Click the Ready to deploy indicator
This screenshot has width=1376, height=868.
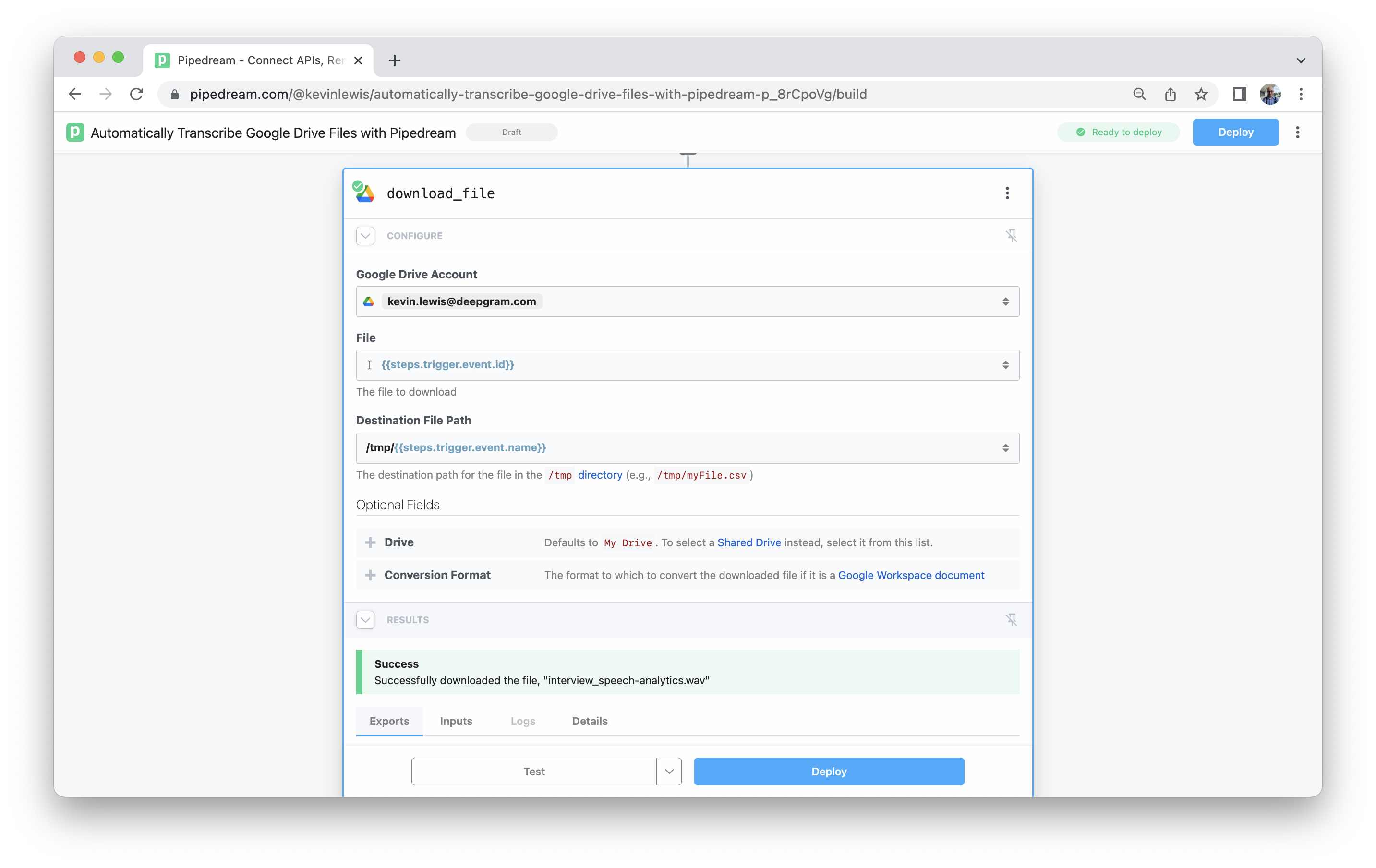[x=1118, y=132]
